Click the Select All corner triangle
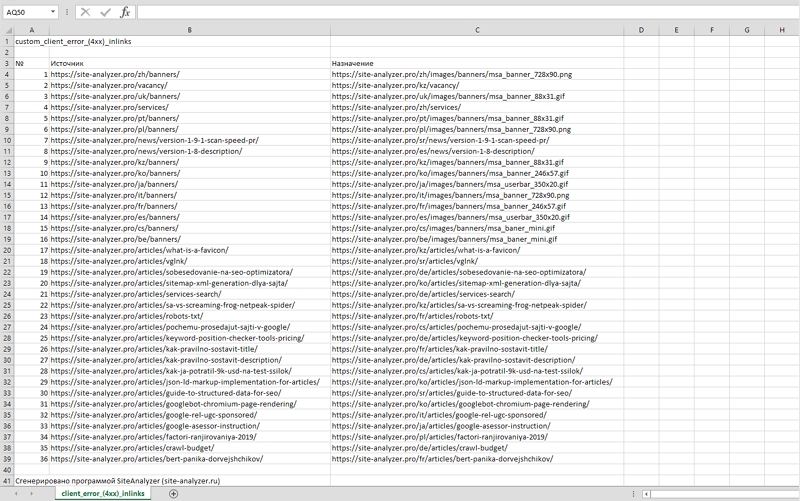This screenshot has height=501, width=800. 8,30
